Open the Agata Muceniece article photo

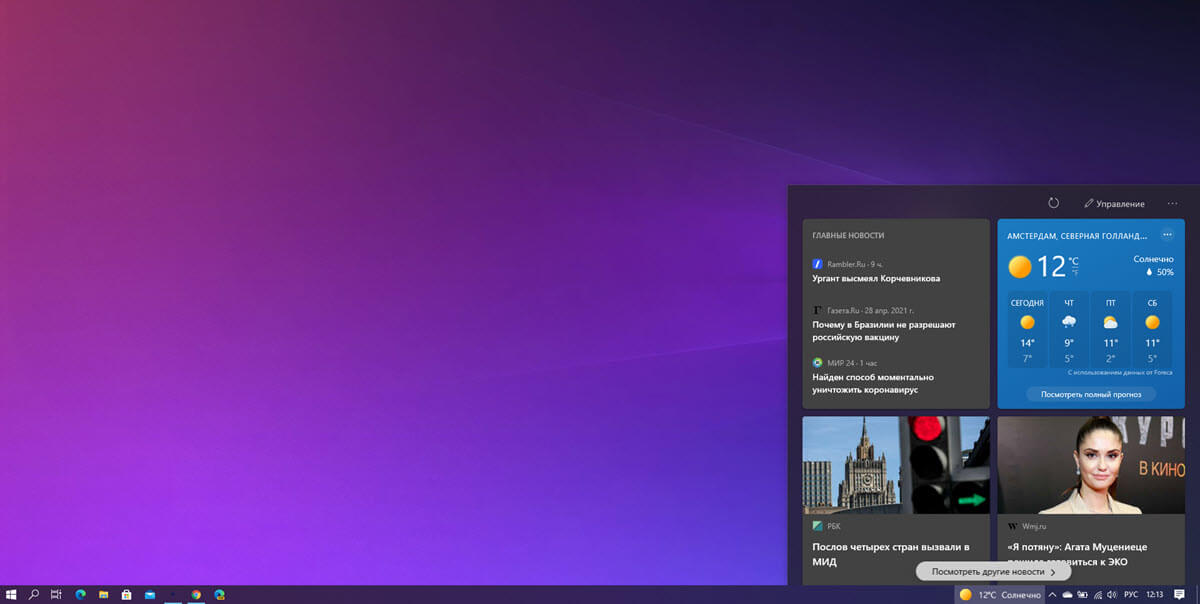click(x=1091, y=465)
